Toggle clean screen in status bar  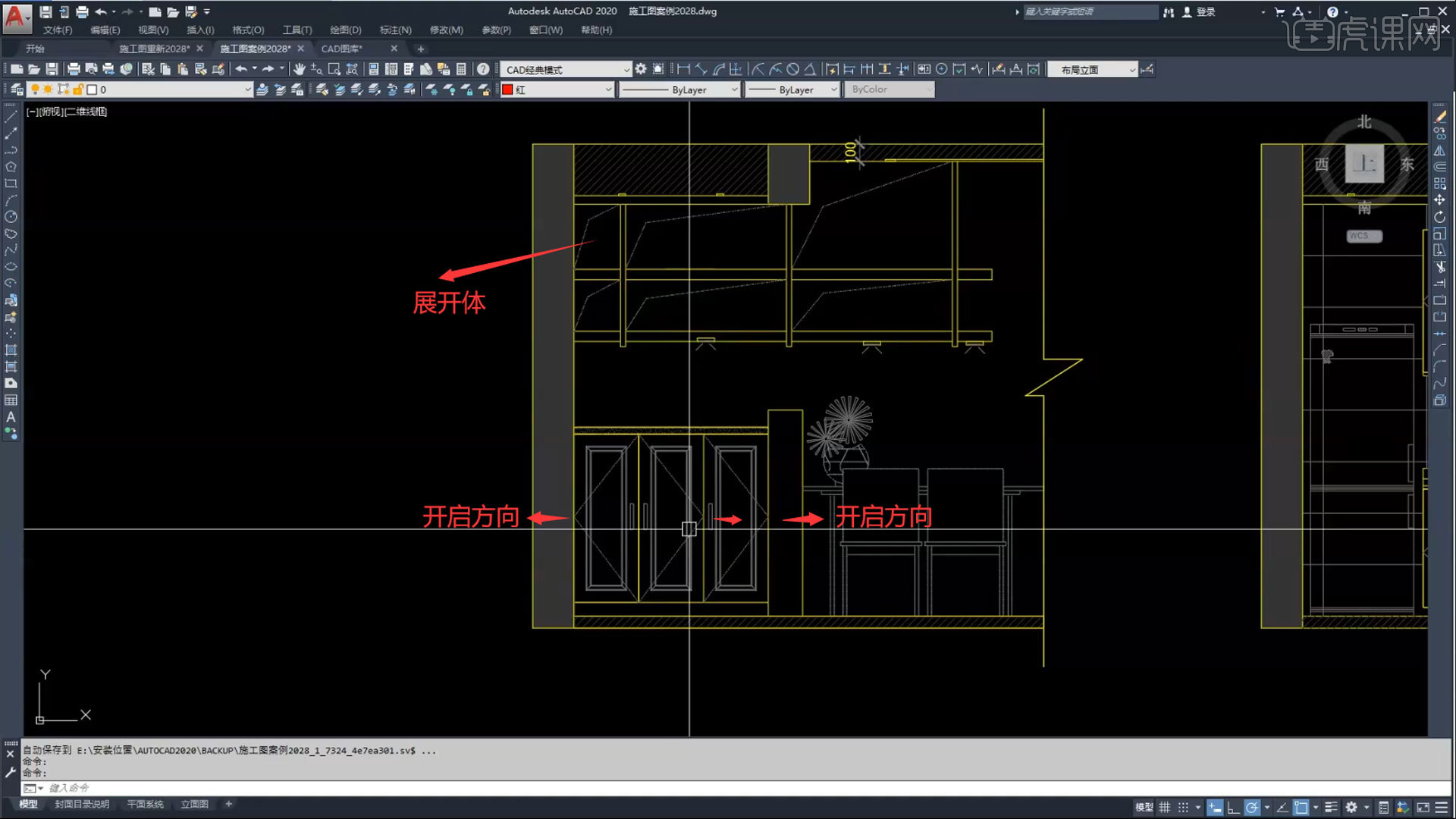point(1423,808)
